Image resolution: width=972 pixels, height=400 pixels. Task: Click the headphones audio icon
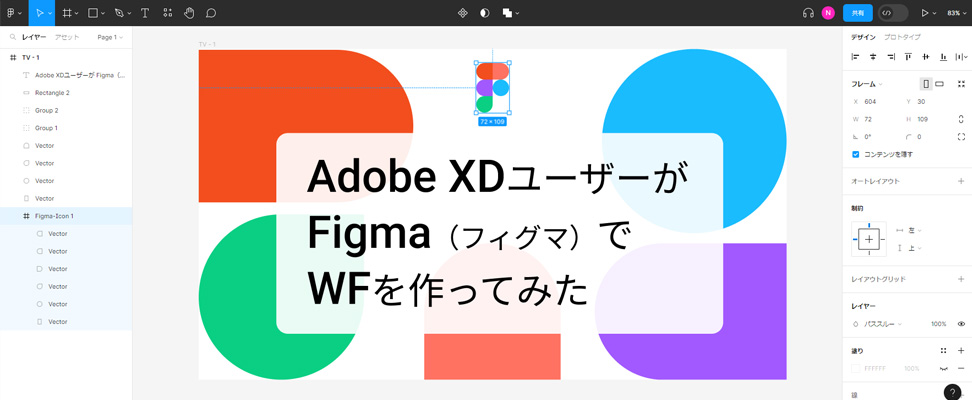tap(808, 12)
